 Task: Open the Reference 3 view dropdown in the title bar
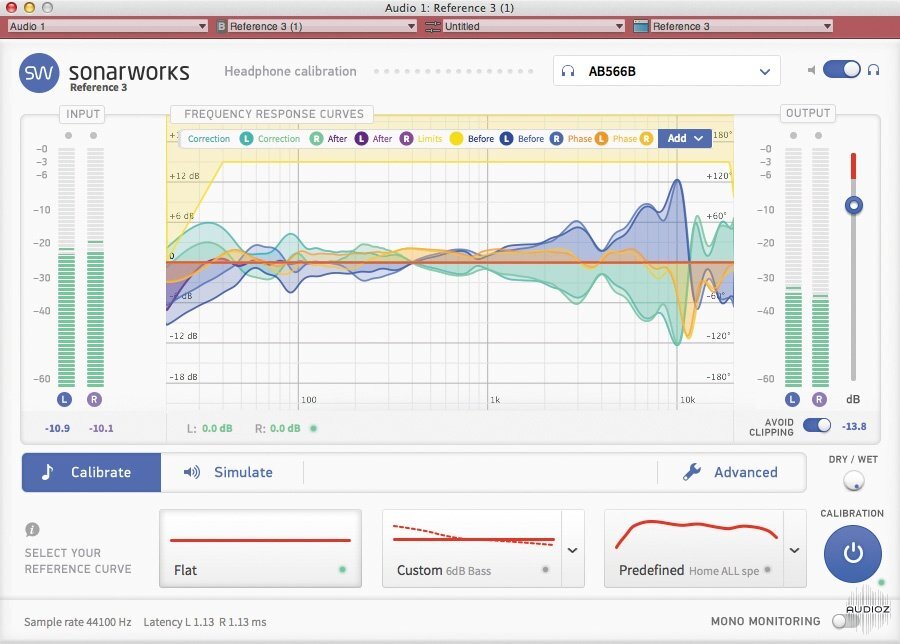(742, 26)
